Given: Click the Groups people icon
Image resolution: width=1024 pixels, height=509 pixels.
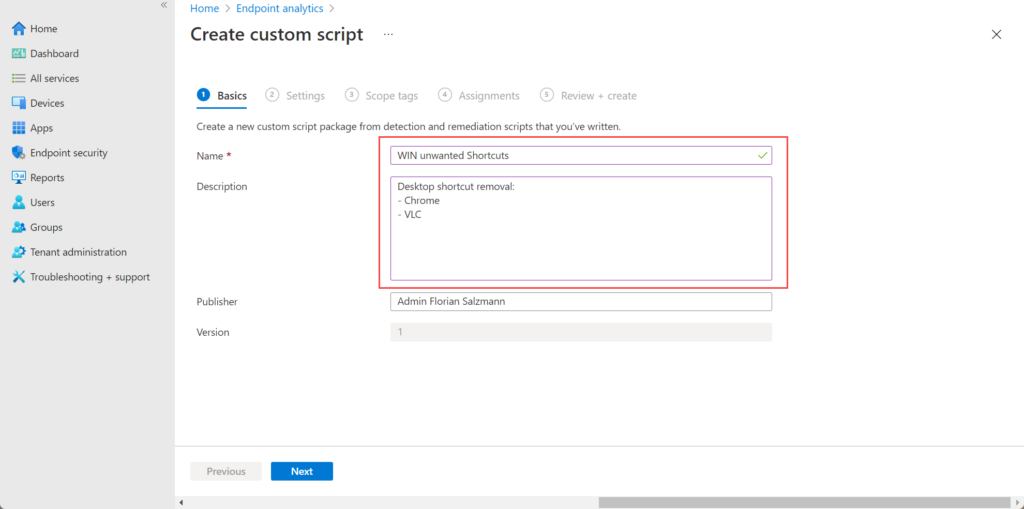Looking at the screenshot, I should [x=19, y=227].
